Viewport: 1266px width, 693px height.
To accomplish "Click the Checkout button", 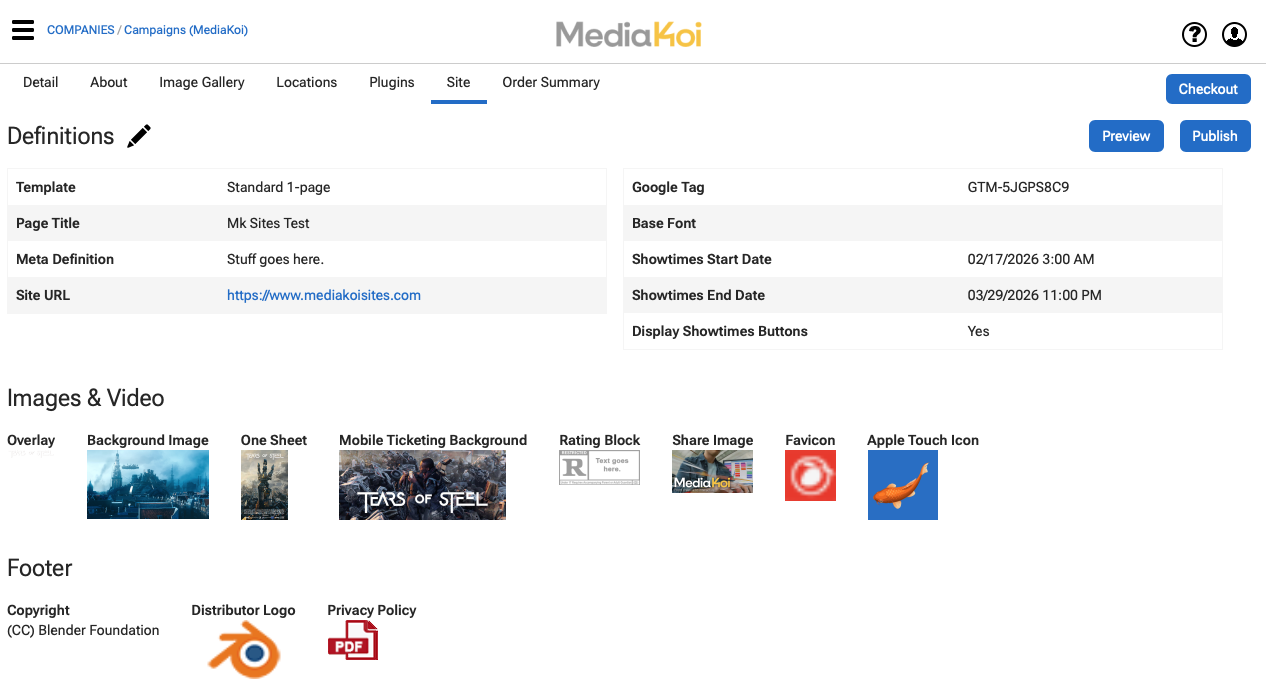I will [x=1208, y=89].
